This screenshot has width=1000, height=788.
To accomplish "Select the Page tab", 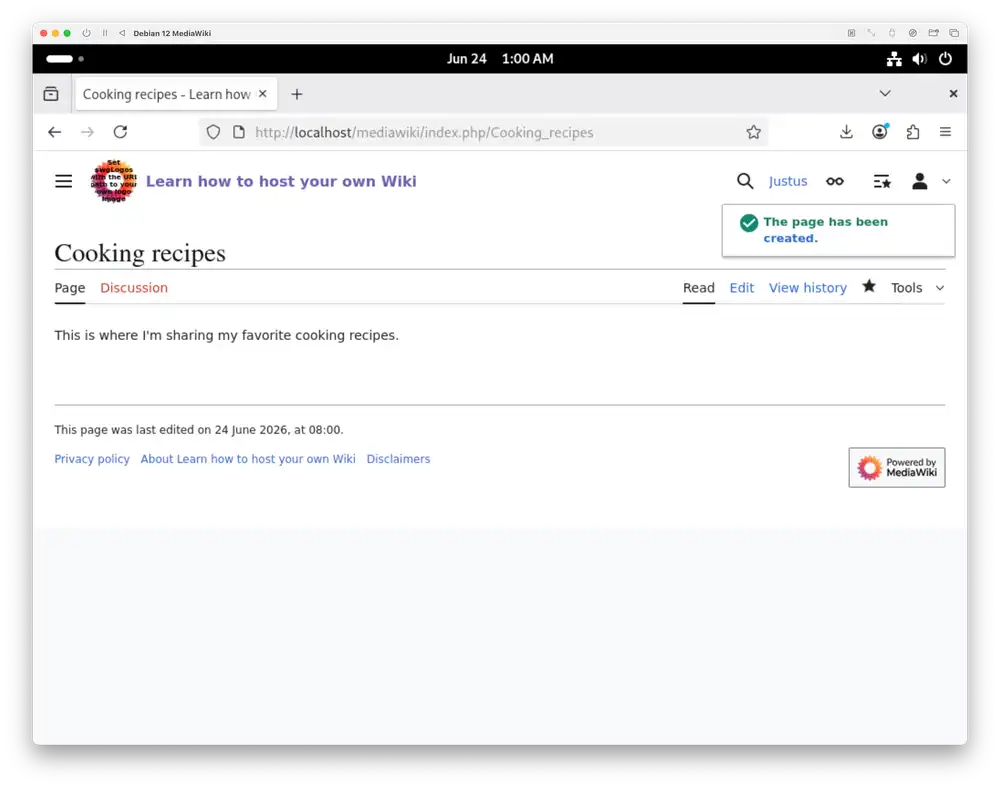I will tap(70, 288).
